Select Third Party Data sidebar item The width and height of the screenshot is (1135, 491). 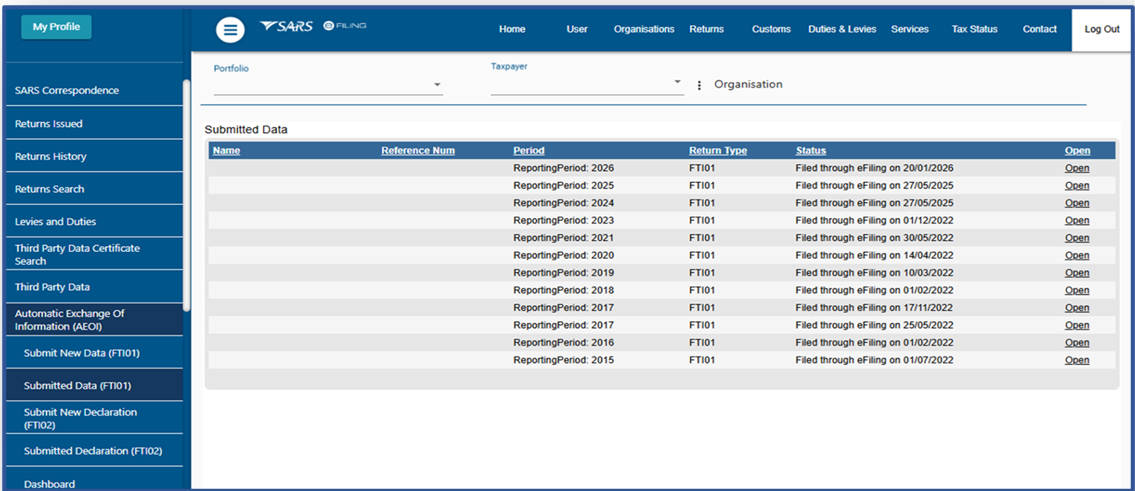point(52,287)
